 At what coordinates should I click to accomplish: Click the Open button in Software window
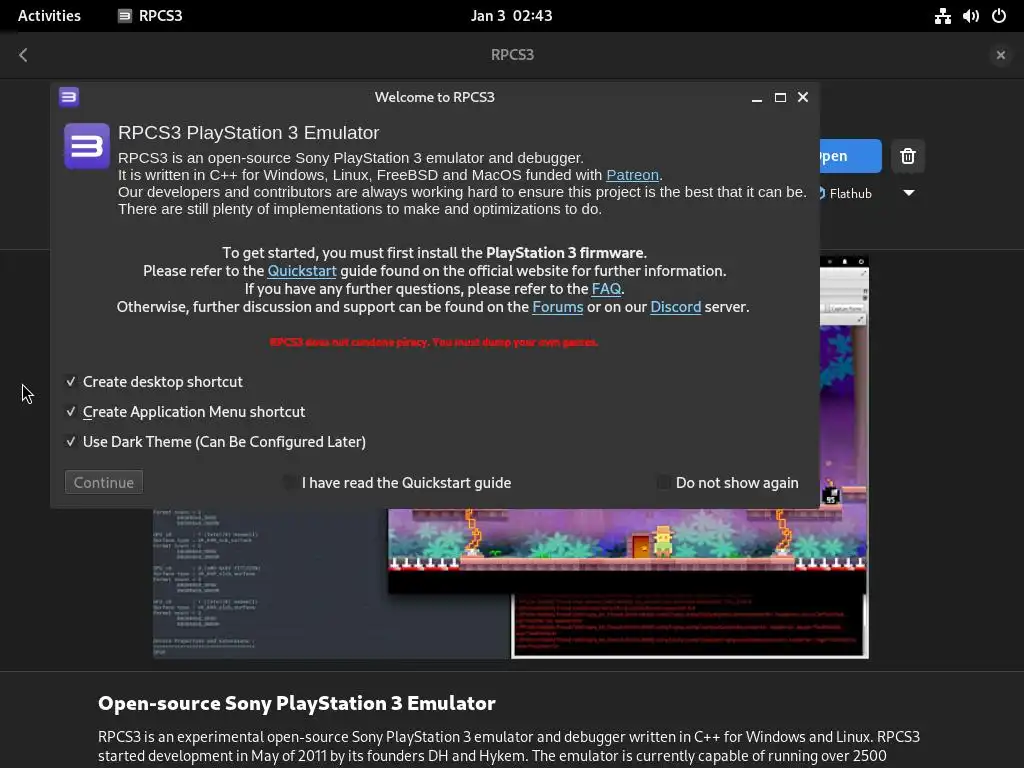[x=850, y=156]
